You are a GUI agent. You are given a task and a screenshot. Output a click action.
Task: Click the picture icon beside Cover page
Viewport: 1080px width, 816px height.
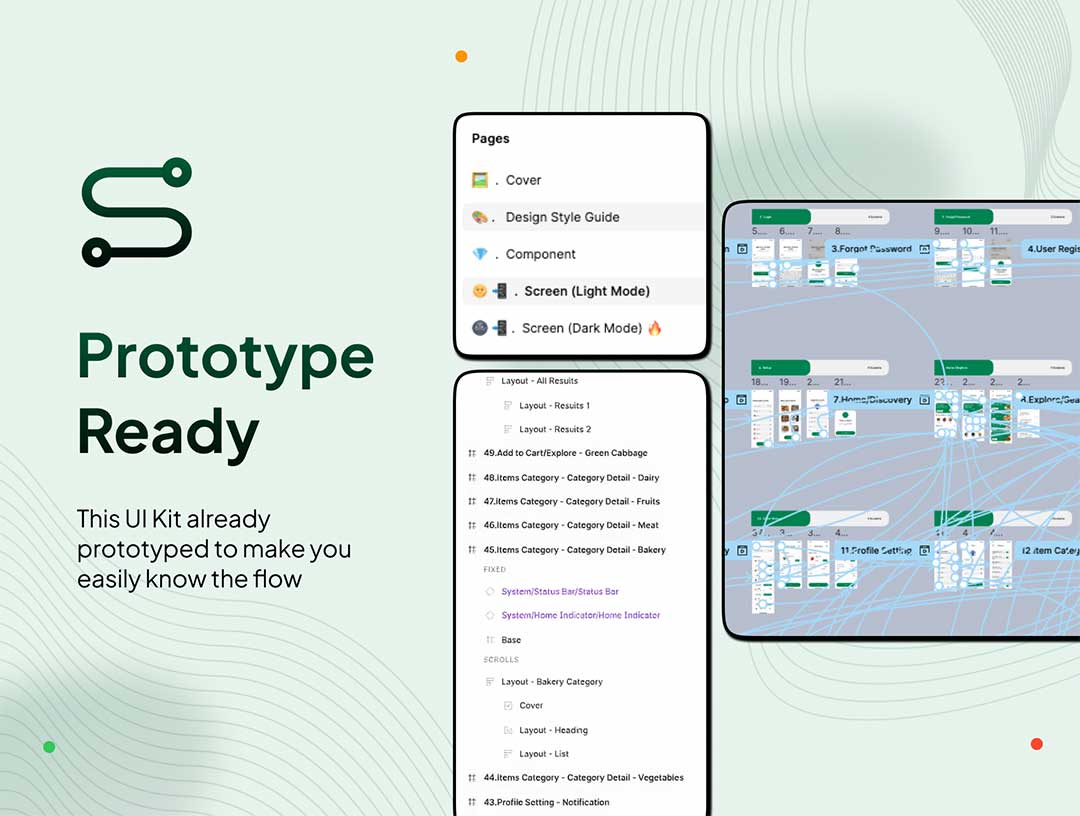point(480,180)
